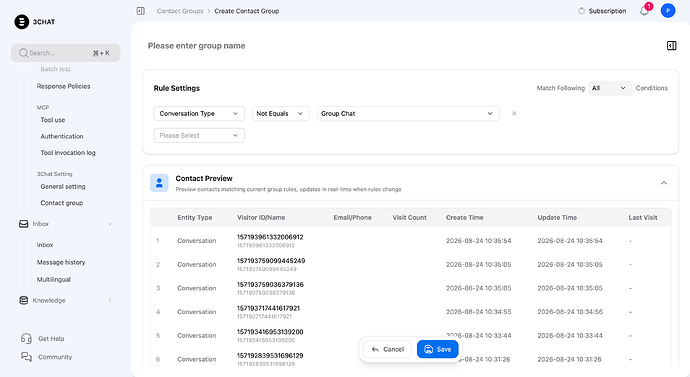The image size is (690, 377).
Task: Open the user profile avatar
Action: (668, 11)
